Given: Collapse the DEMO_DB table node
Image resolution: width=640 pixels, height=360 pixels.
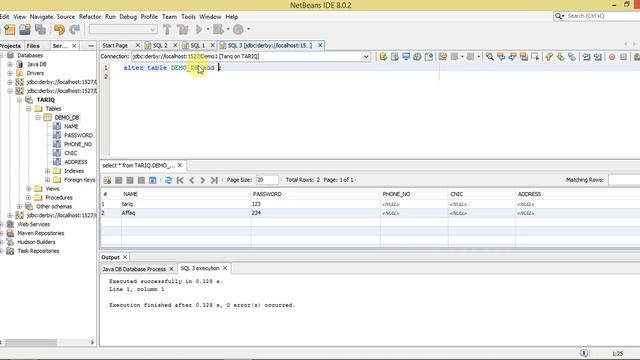Looking at the screenshot, I should click(38, 118).
